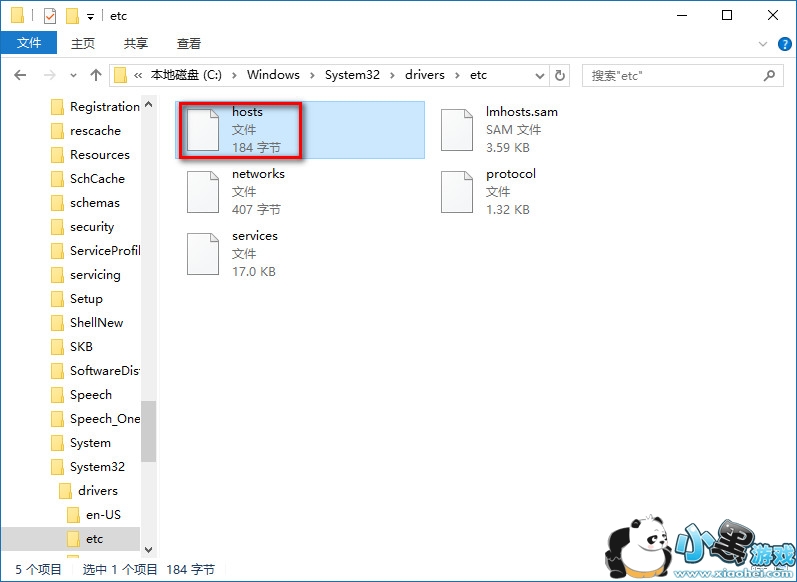The height and width of the screenshot is (582, 797).
Task: Click 本地磁盘 (C:) in address path
Action: pos(186,75)
